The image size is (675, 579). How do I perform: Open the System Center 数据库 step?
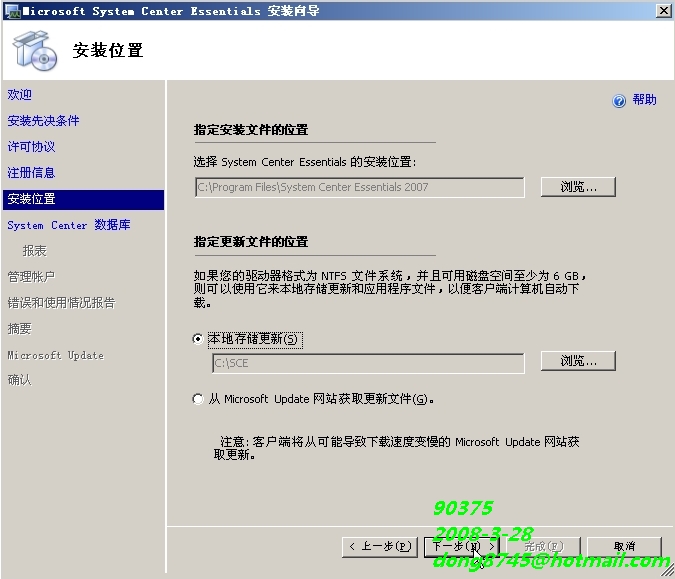69,225
